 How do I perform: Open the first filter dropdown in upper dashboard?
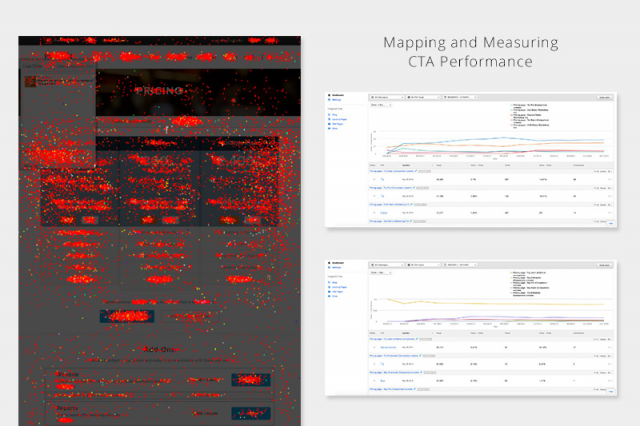tap(385, 97)
